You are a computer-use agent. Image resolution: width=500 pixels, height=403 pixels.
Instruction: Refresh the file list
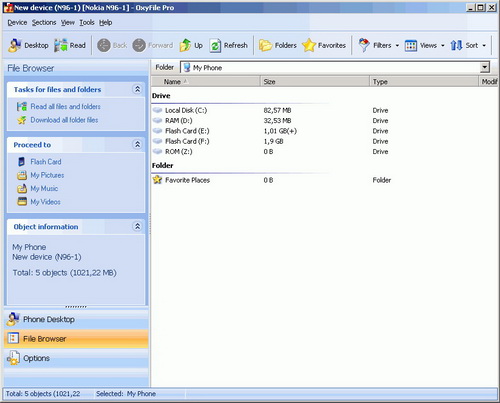[229, 45]
